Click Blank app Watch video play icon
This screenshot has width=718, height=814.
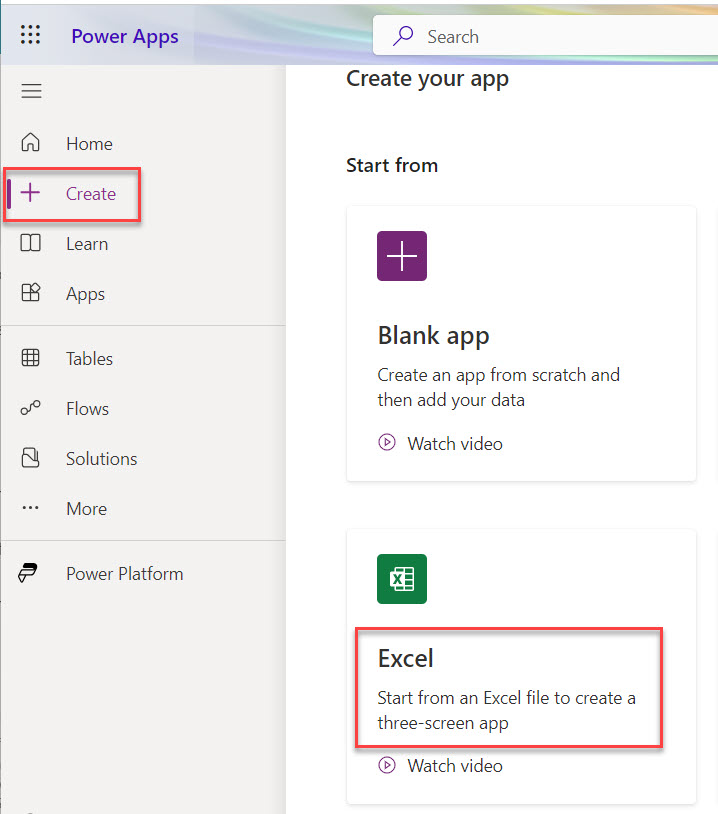(x=387, y=442)
